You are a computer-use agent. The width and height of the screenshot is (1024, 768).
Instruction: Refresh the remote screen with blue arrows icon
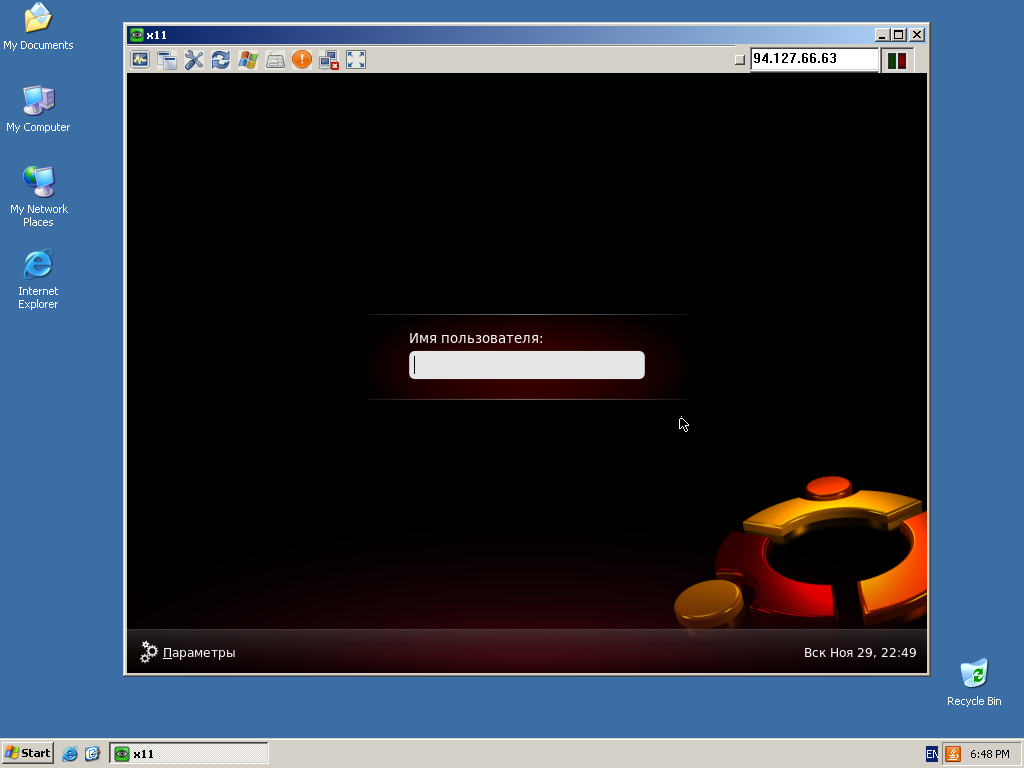click(x=221, y=60)
